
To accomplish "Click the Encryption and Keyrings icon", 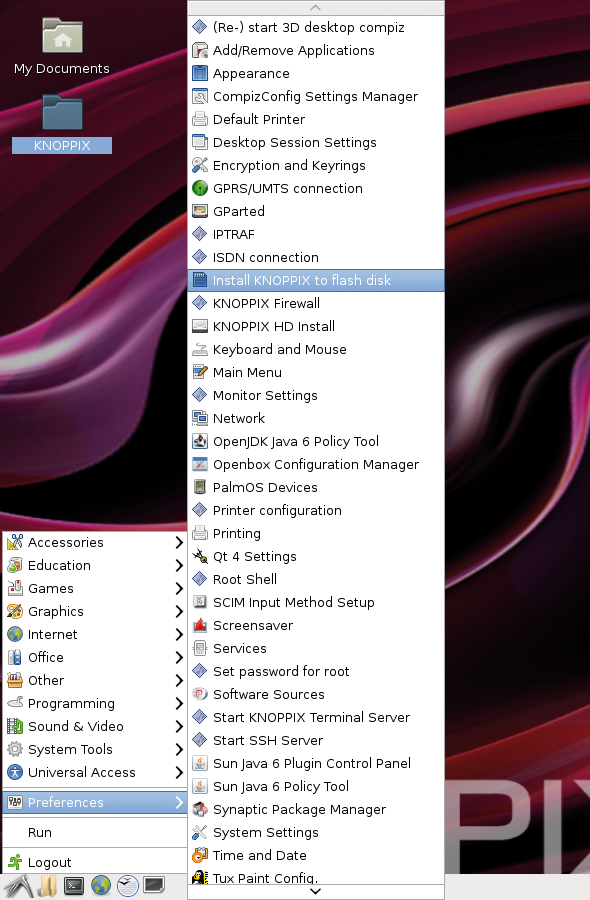I will pos(200,165).
